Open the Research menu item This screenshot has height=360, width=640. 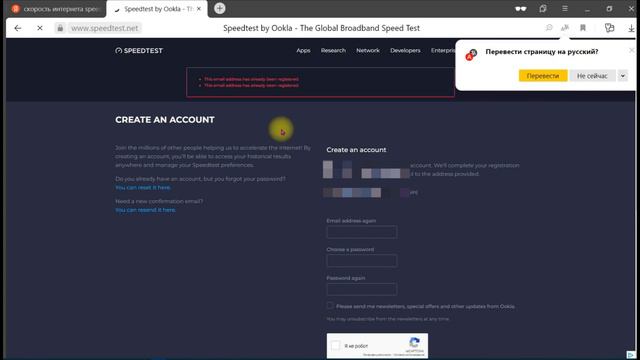(333, 50)
